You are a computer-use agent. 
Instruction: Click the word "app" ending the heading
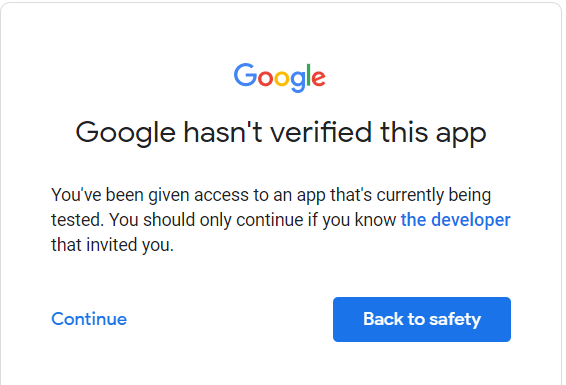tap(461, 136)
